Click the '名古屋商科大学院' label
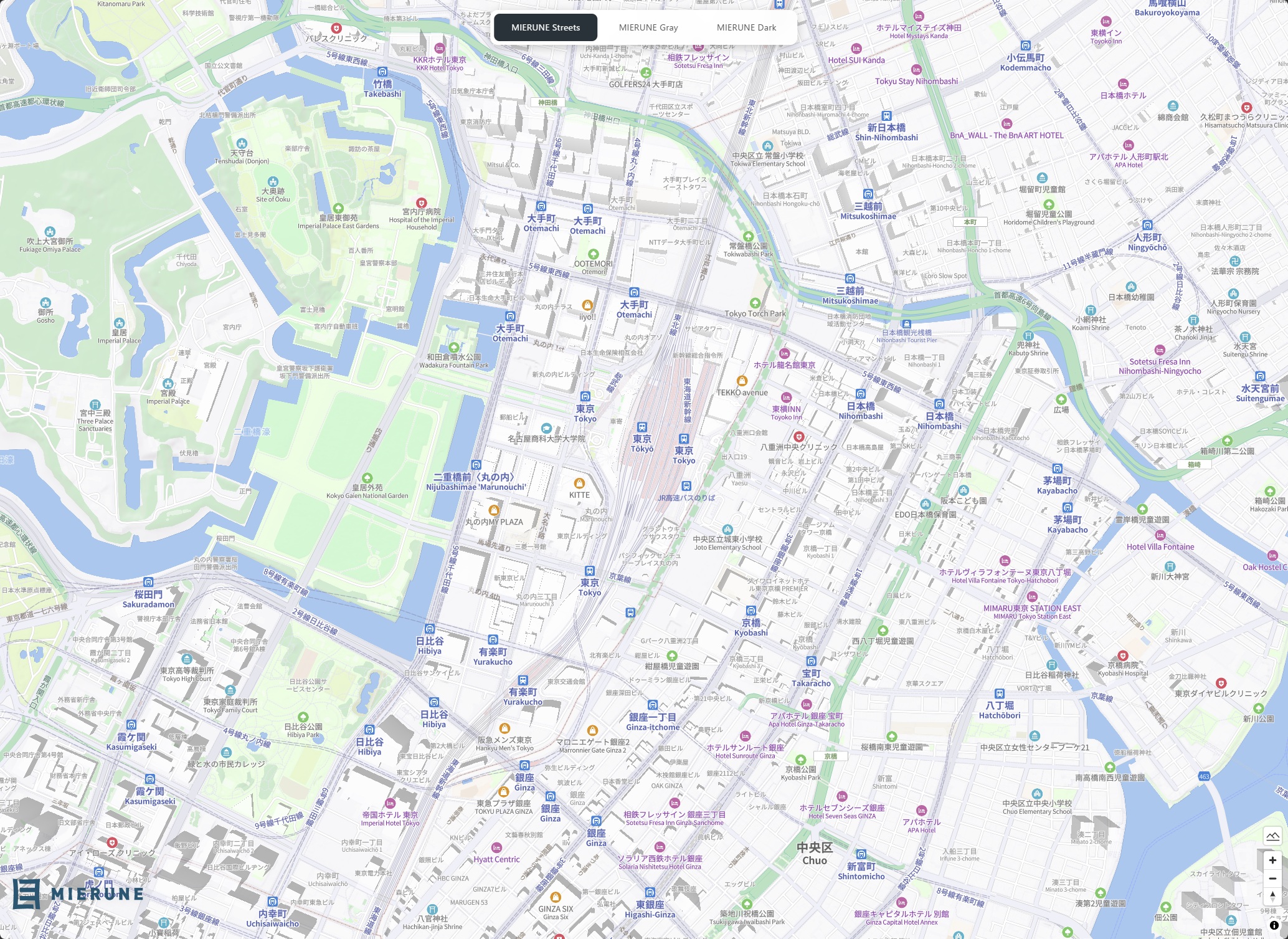 point(546,439)
